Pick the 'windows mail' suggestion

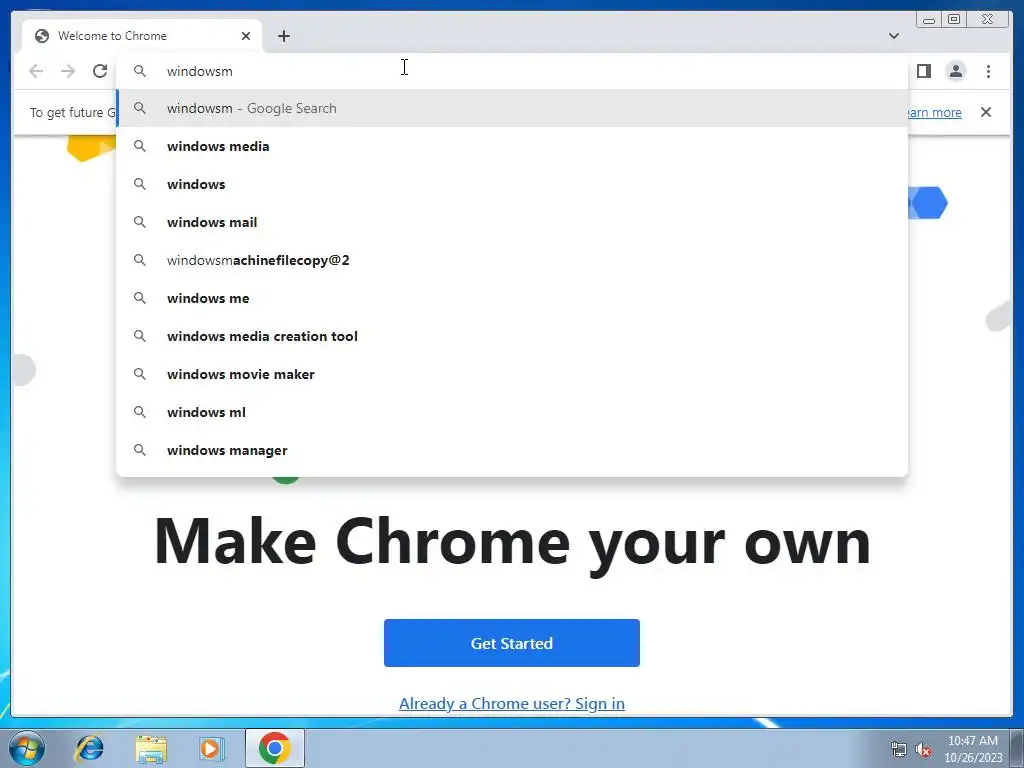512,222
